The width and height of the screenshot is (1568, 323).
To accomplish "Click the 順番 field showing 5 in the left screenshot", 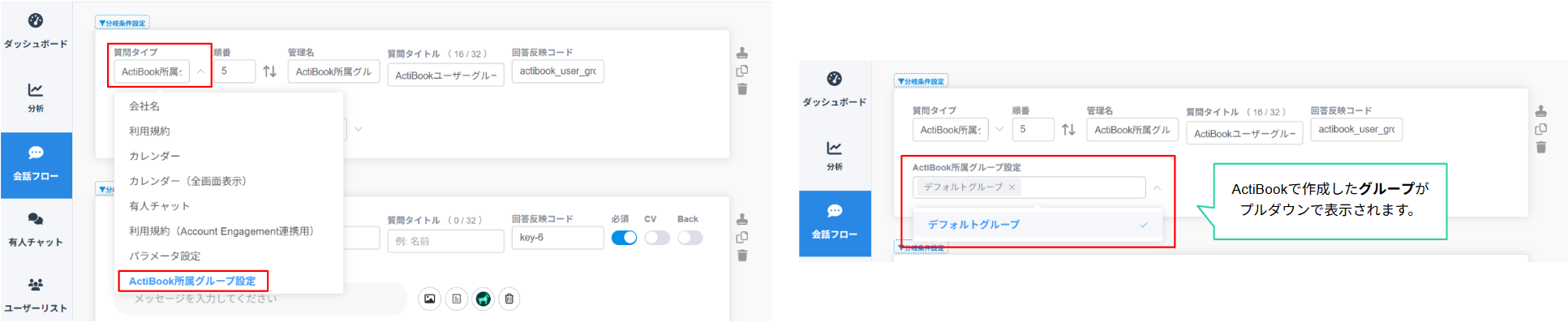I will (234, 71).
